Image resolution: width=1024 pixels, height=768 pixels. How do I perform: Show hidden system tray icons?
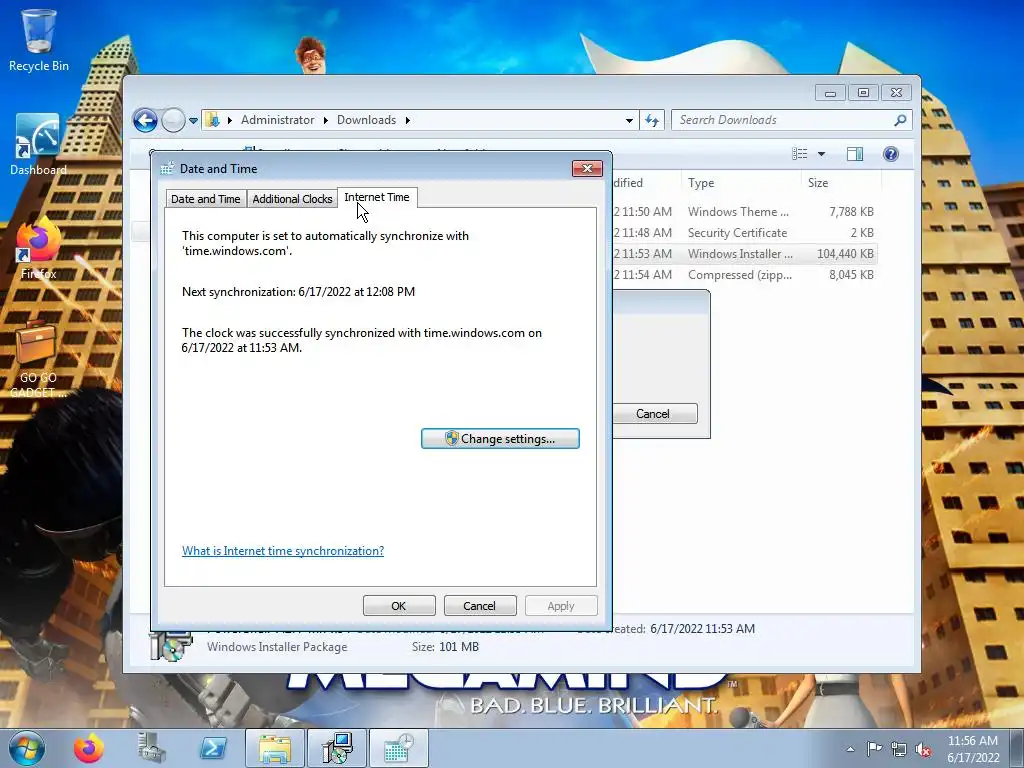tap(850, 749)
